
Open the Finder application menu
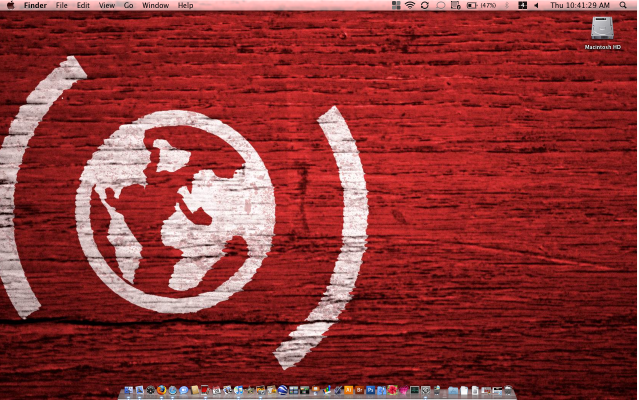35,5
